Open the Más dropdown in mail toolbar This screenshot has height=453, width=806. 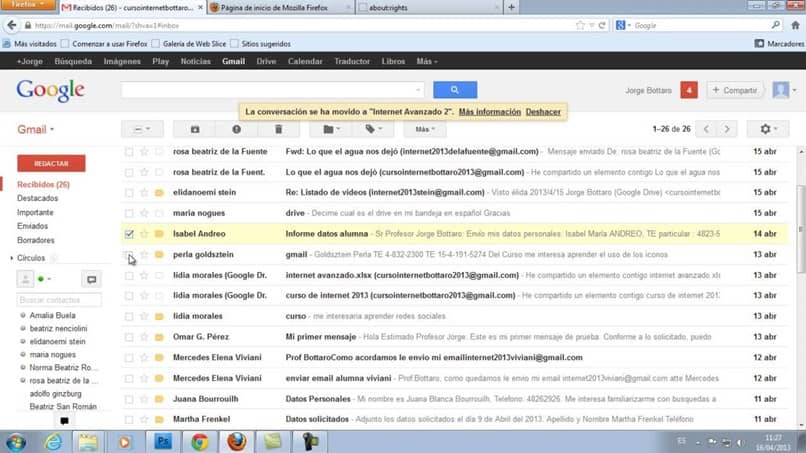[425, 129]
